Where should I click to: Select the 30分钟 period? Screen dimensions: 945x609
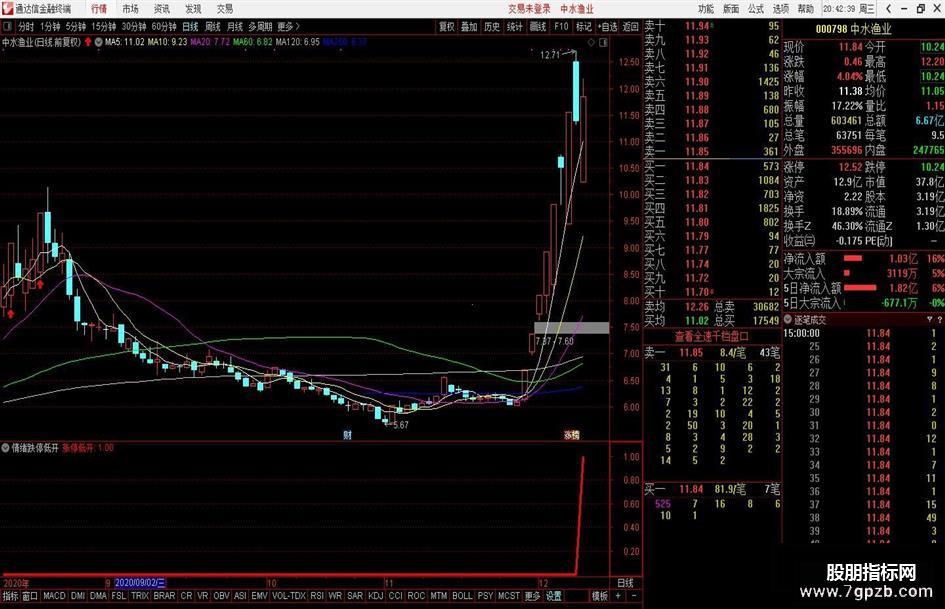(x=134, y=27)
